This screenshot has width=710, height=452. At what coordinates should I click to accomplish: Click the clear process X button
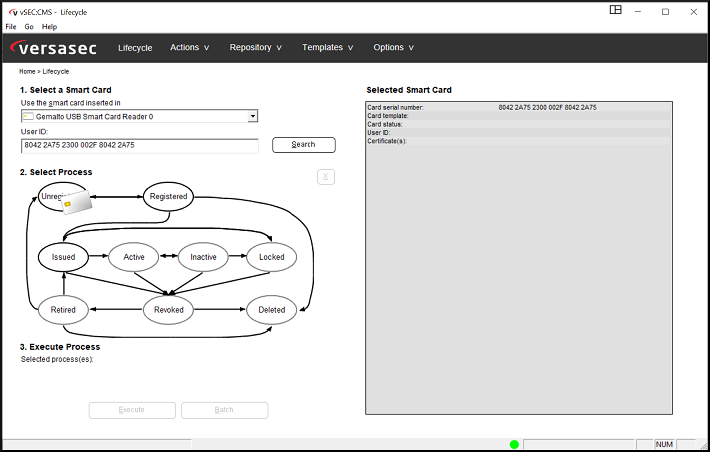pos(326,177)
